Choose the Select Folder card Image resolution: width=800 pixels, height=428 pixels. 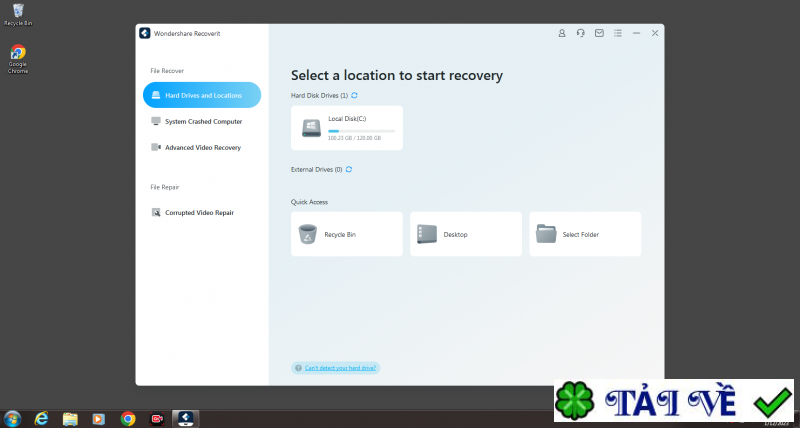585,234
